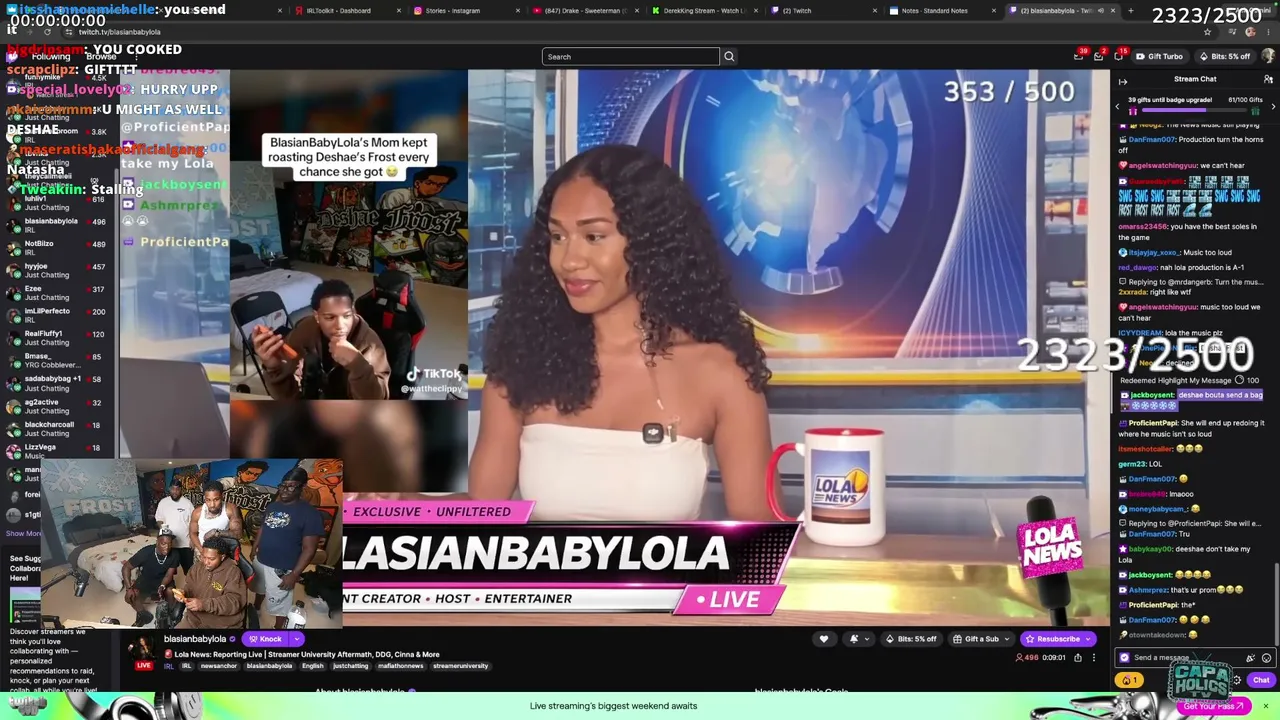Click the Twitch logo home icon
This screenshot has width=1280, height=720.
click(12, 56)
